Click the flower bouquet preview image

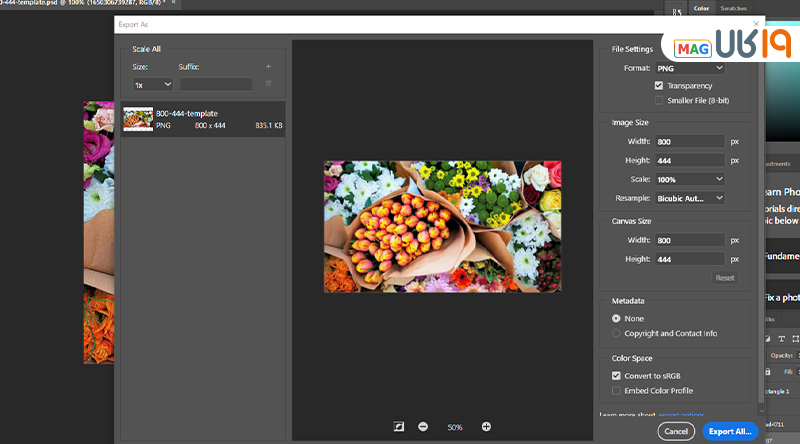pyautogui.click(x=442, y=227)
